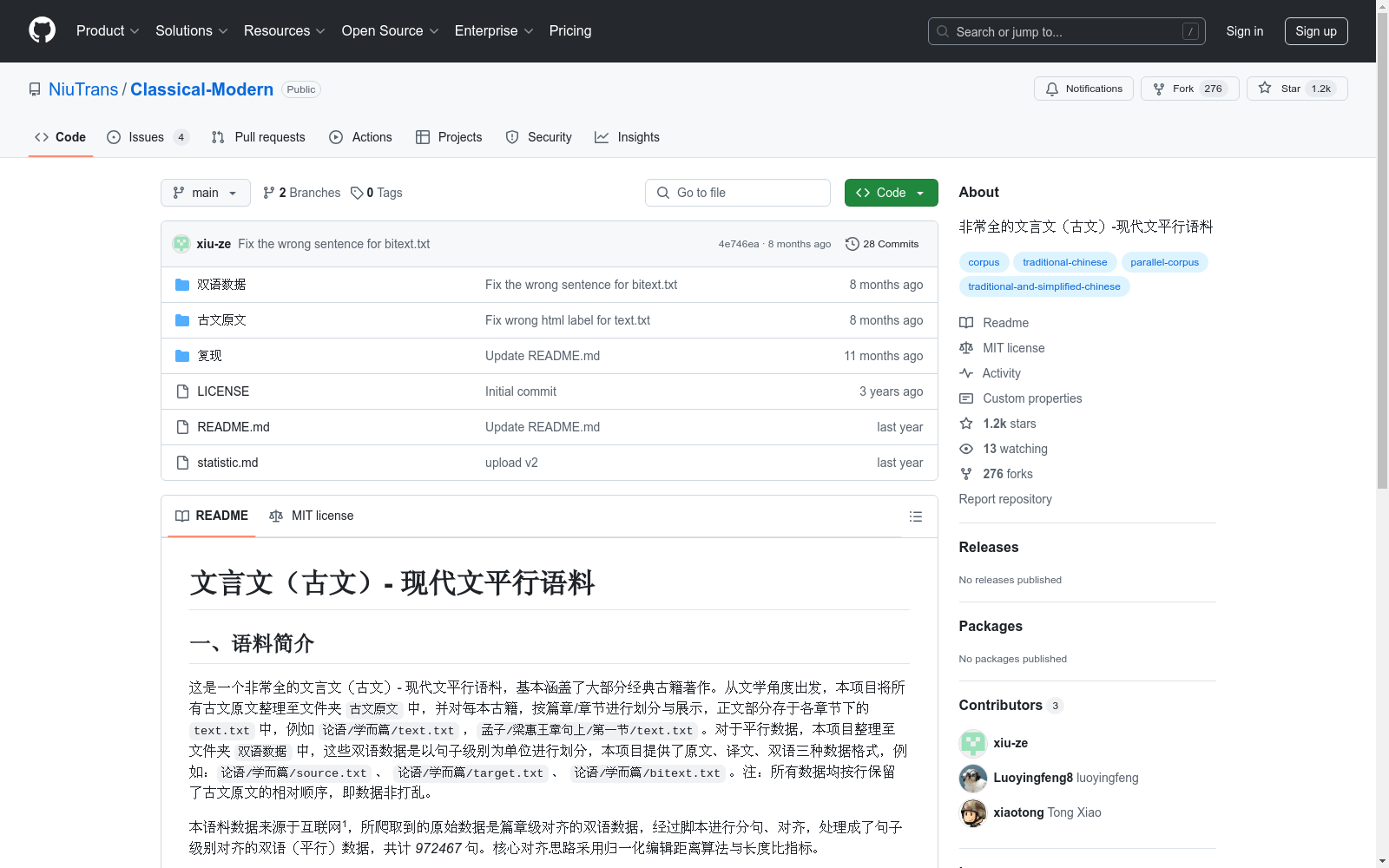Click the Readme book icon in About
The width and height of the screenshot is (1389, 868).
tap(966, 323)
